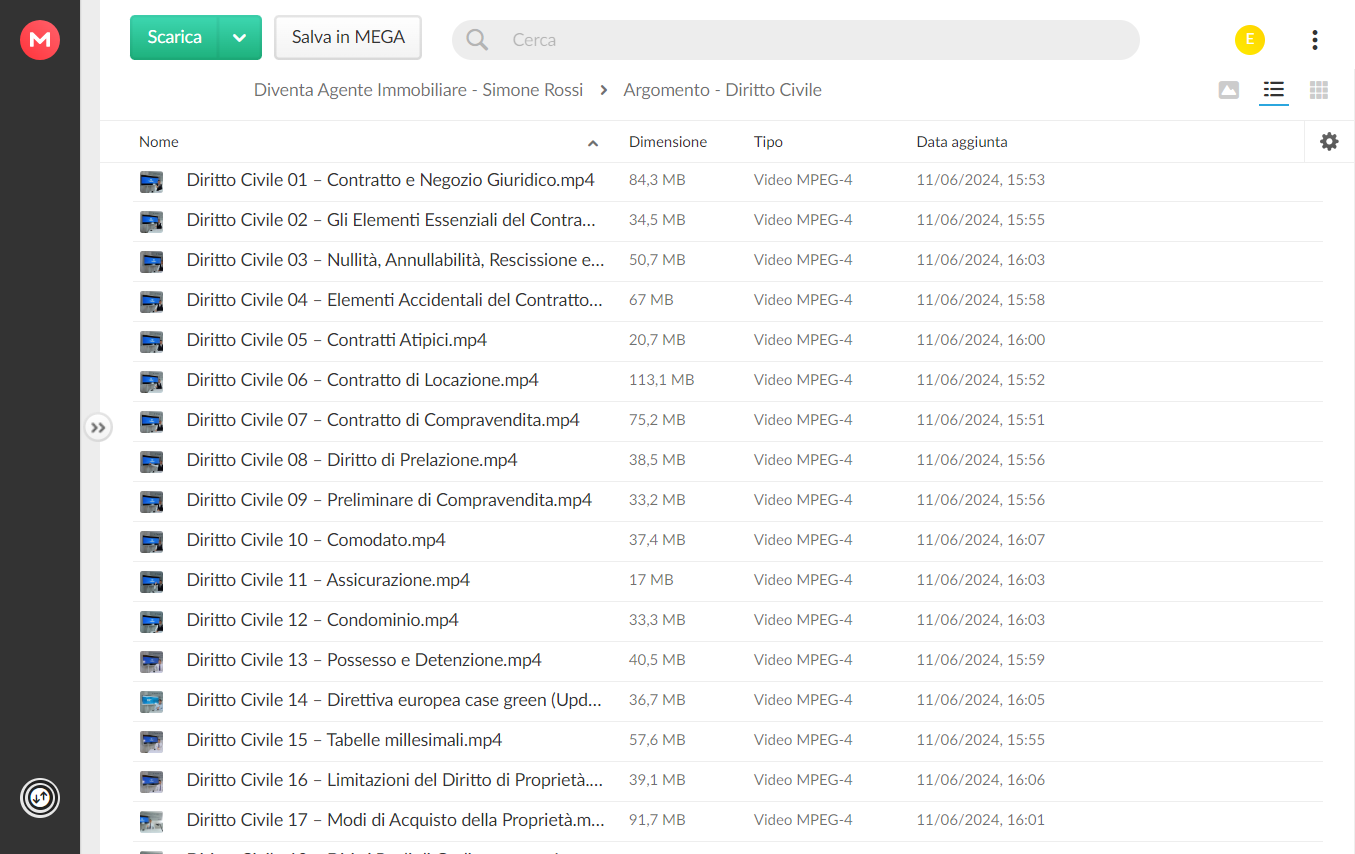1355x854 pixels.
Task: Switch to thumbnail grid view
Action: (1319, 90)
